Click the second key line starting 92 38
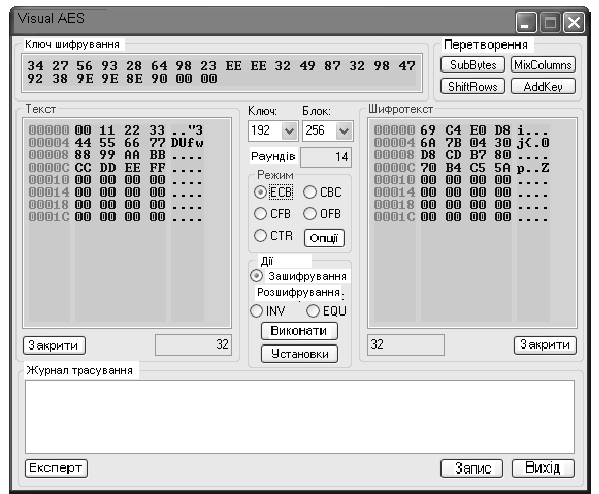 [x=122, y=79]
